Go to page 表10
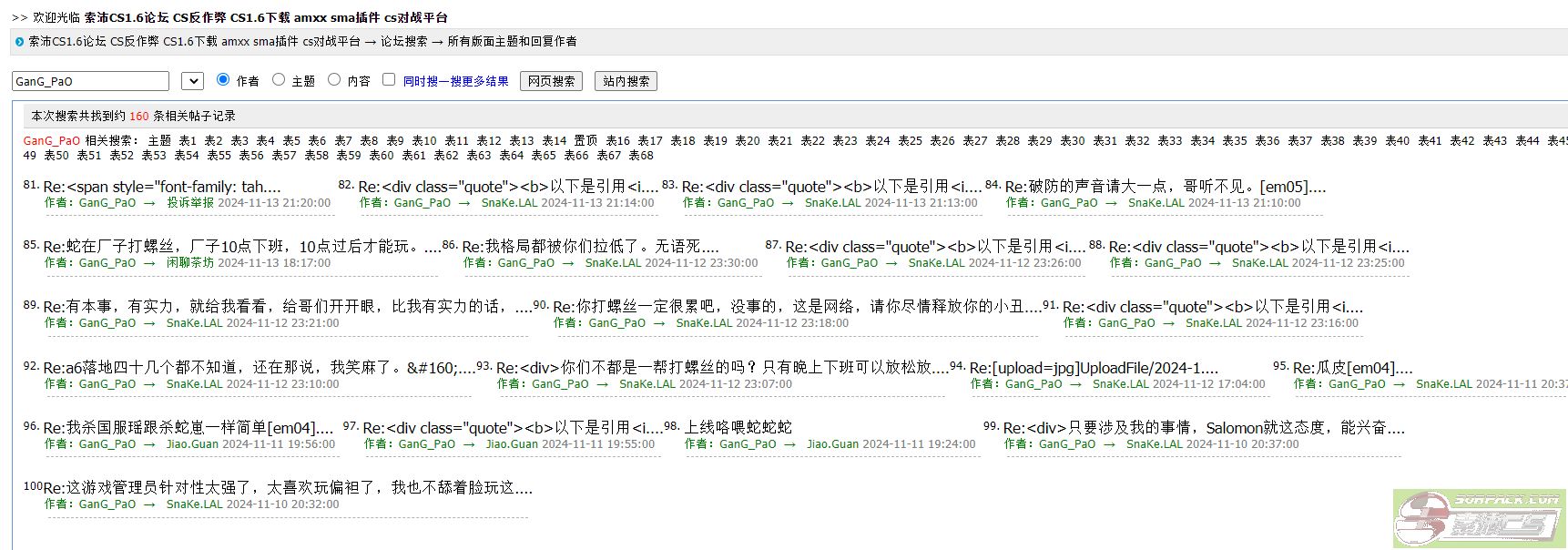Screen dimensions: 1568x550 pyautogui.click(x=424, y=140)
